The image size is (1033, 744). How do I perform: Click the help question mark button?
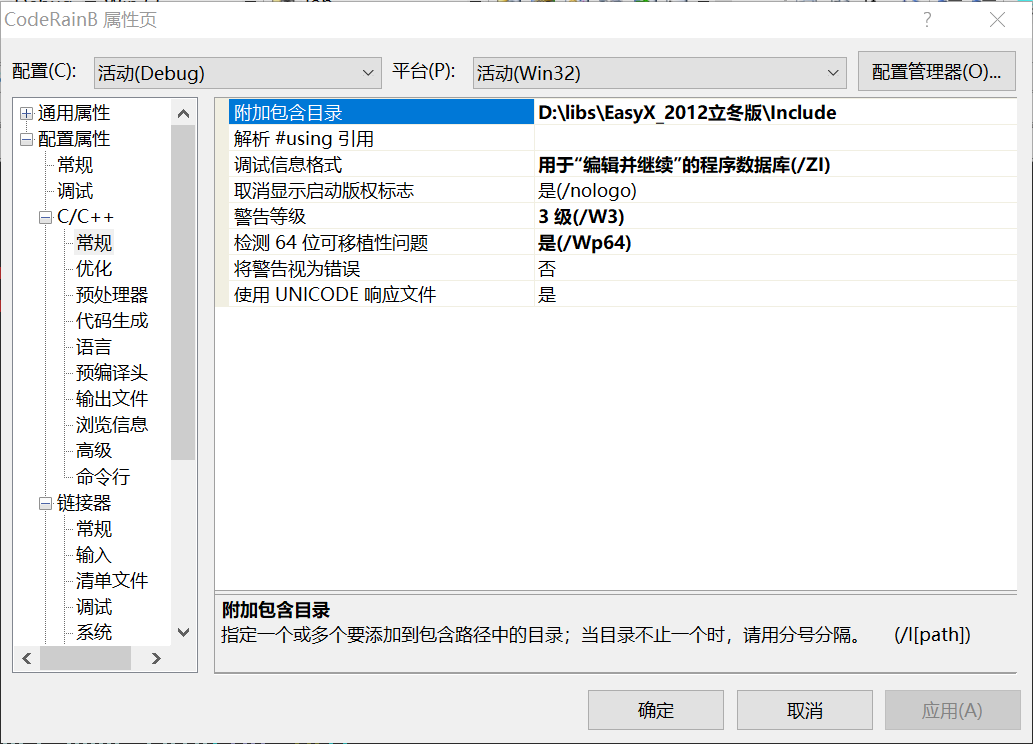pyautogui.click(x=927, y=20)
